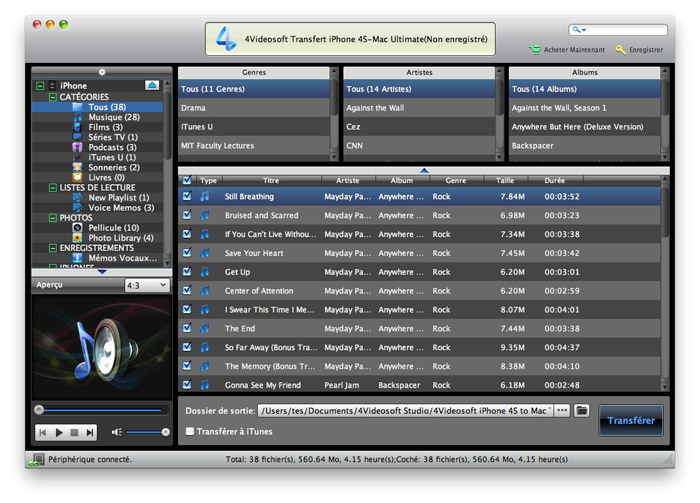Click the stop playback button
This screenshot has height=503, width=700.
[74, 432]
